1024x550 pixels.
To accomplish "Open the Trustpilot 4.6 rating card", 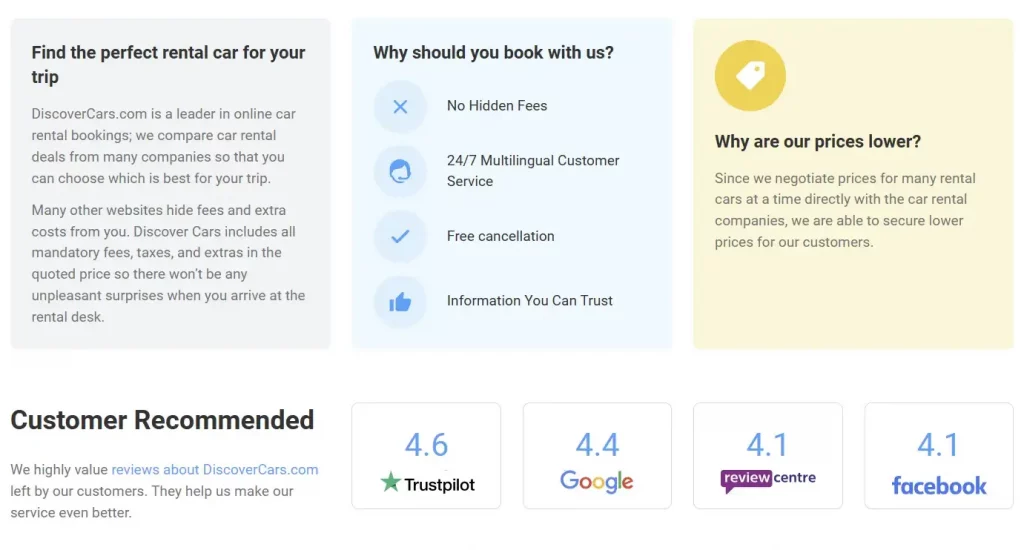I will click(x=426, y=455).
